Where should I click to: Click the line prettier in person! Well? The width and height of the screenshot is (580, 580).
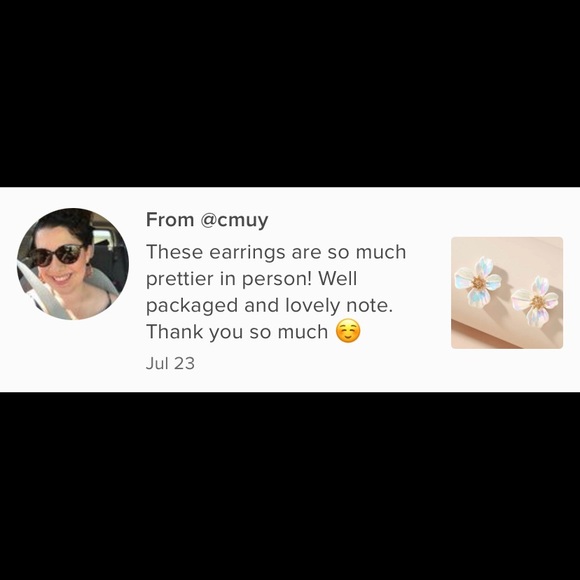[252, 279]
